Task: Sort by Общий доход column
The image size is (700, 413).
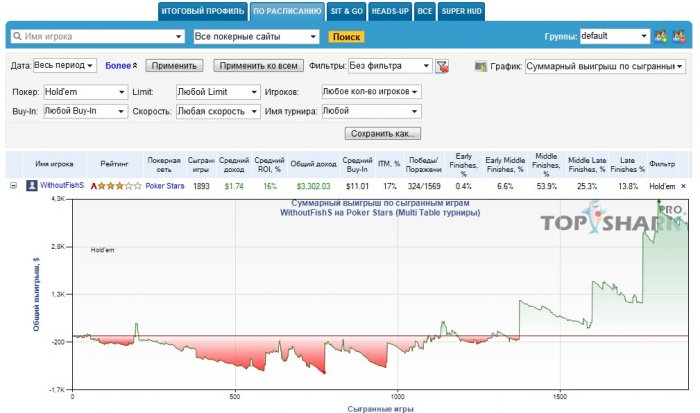Action: (313, 164)
